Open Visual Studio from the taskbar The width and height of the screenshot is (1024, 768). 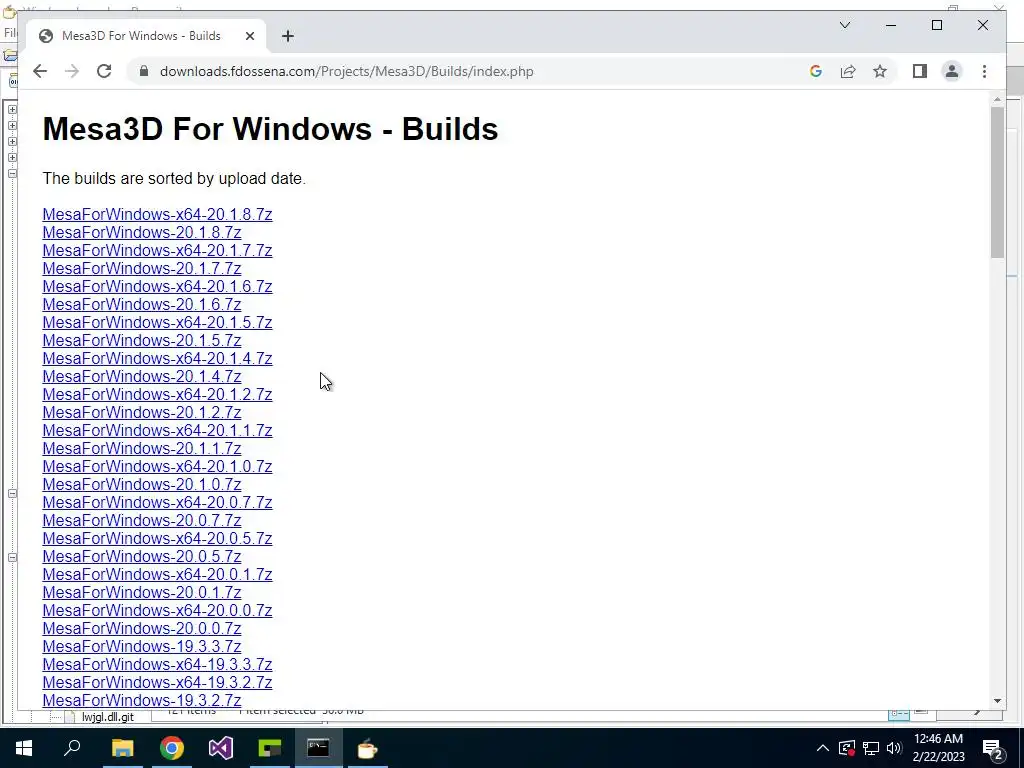[221, 748]
